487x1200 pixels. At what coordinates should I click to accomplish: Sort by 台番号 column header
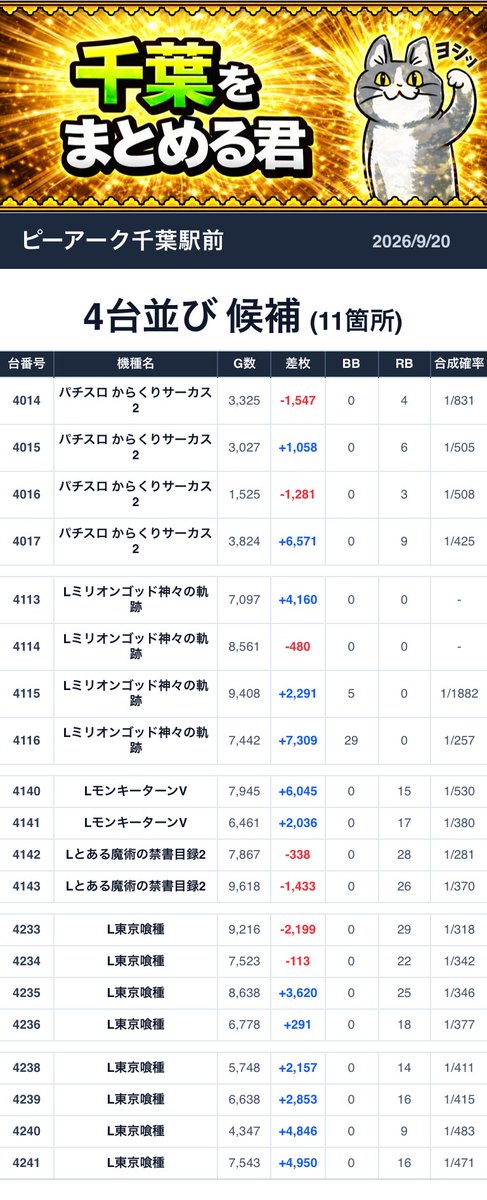click(26, 364)
